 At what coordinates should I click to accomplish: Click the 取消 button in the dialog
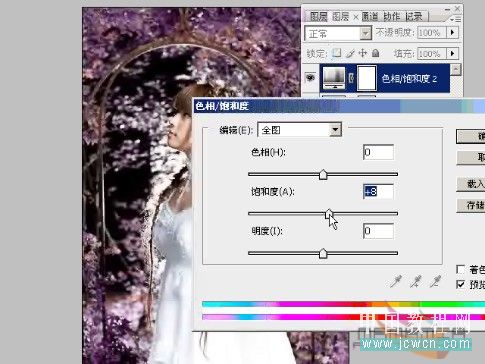point(470,157)
